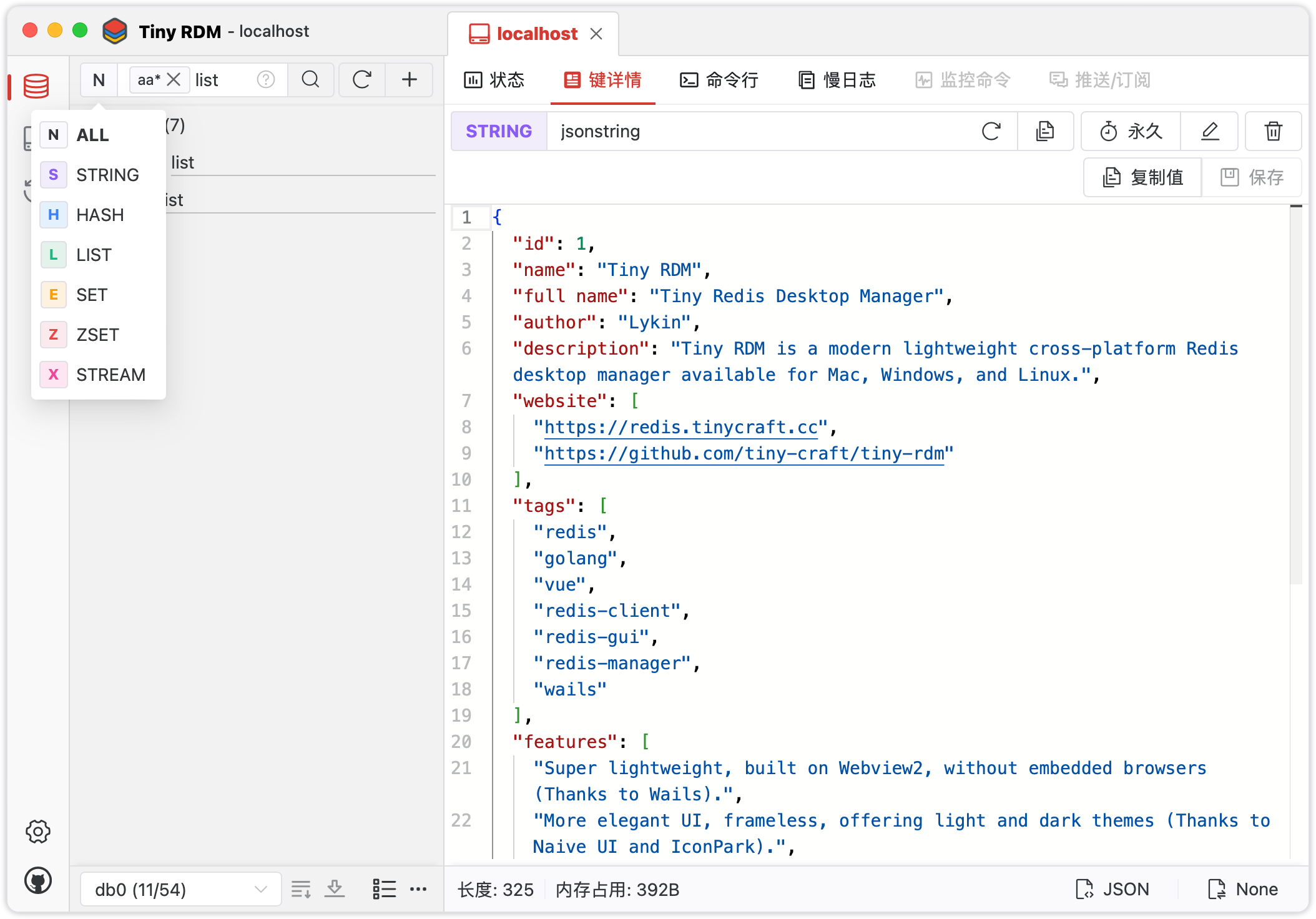Click line number 11 in editor
The height and width of the screenshot is (919, 1316).
click(x=461, y=506)
